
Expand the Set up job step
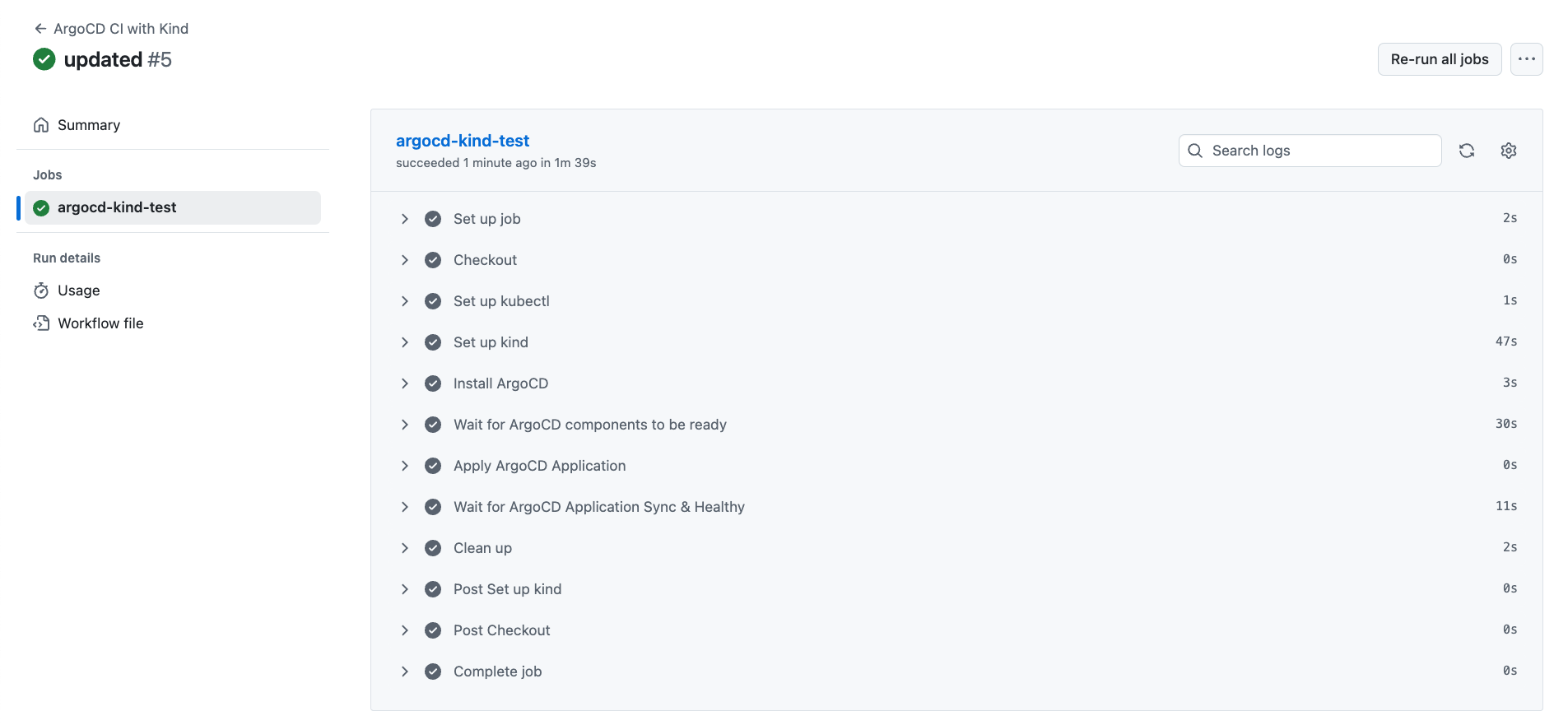pyautogui.click(x=405, y=219)
